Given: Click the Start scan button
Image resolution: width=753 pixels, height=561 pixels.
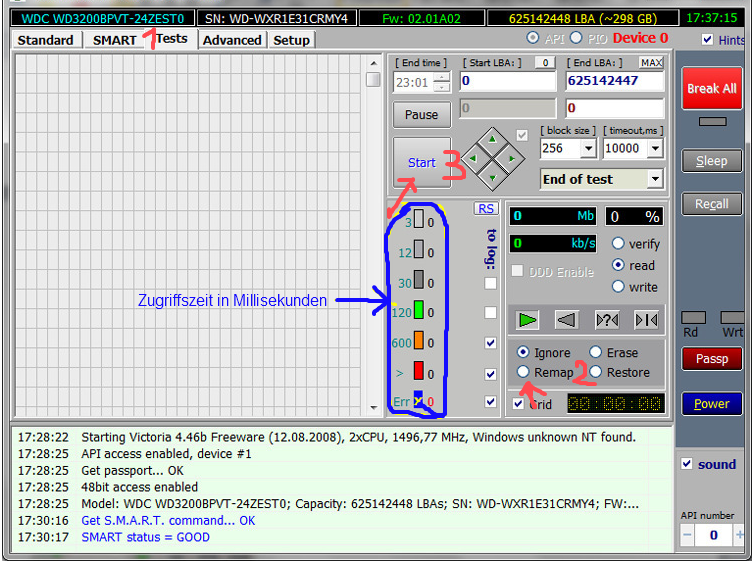Looking at the screenshot, I should point(422,162).
